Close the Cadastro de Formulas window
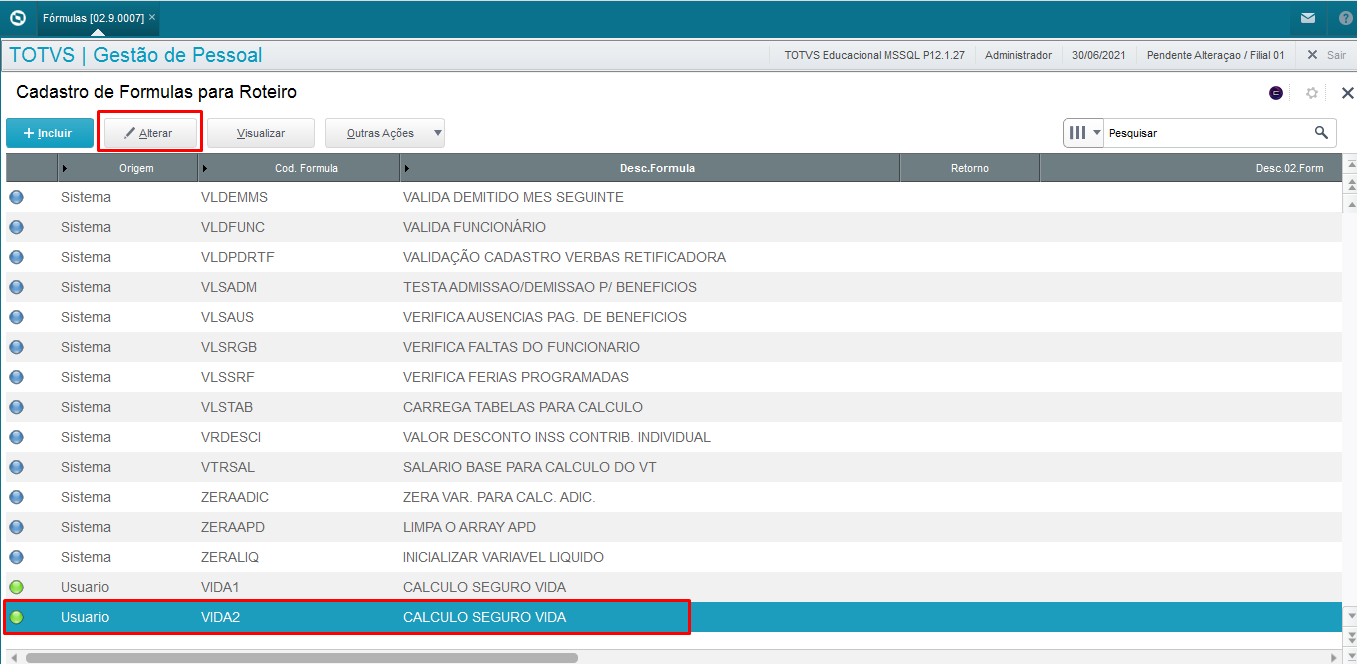The height and width of the screenshot is (664, 1357). [x=1347, y=93]
